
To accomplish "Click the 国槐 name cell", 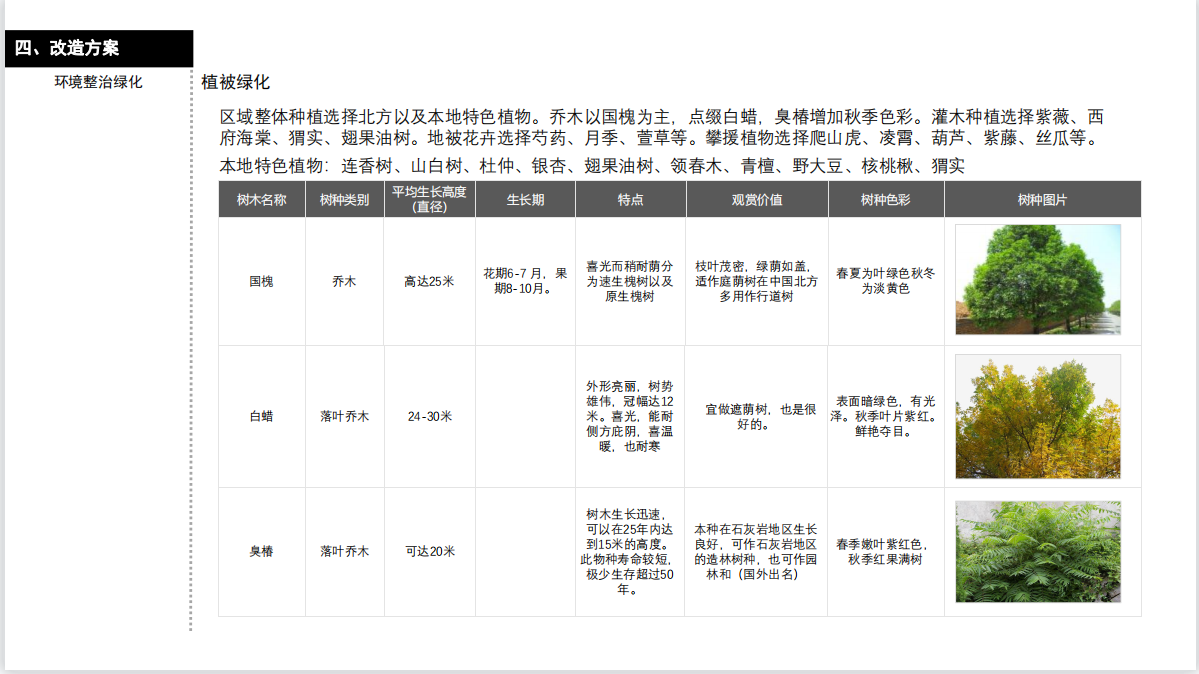I will pyautogui.click(x=261, y=282).
